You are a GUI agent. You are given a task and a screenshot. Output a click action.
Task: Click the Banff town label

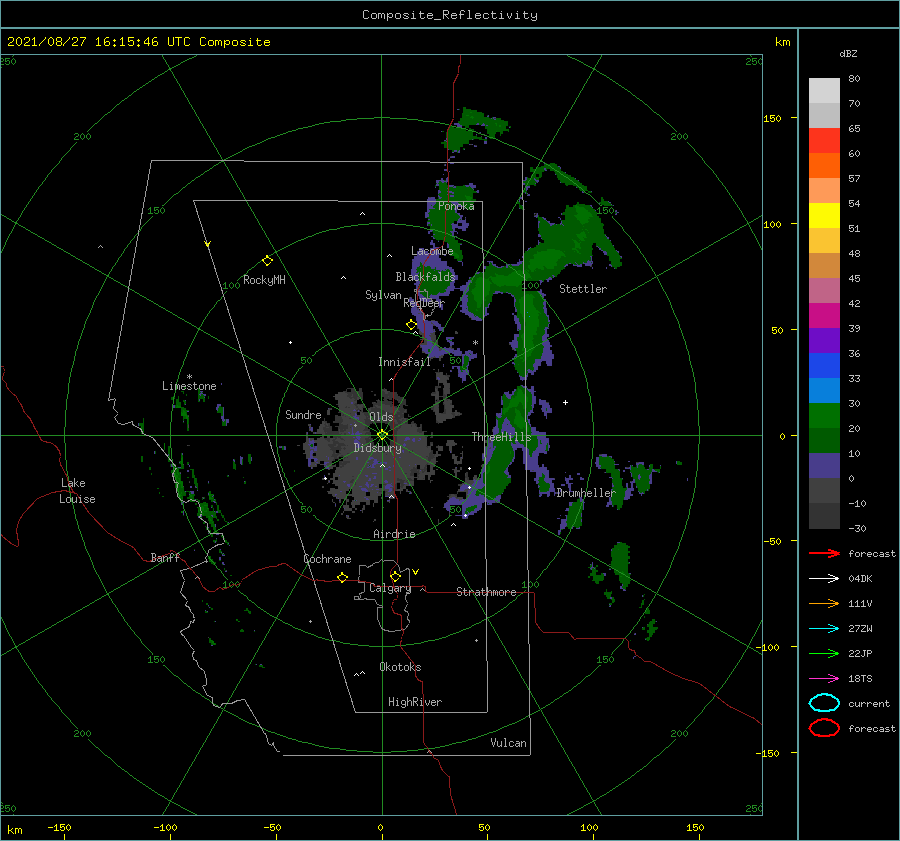(165, 557)
